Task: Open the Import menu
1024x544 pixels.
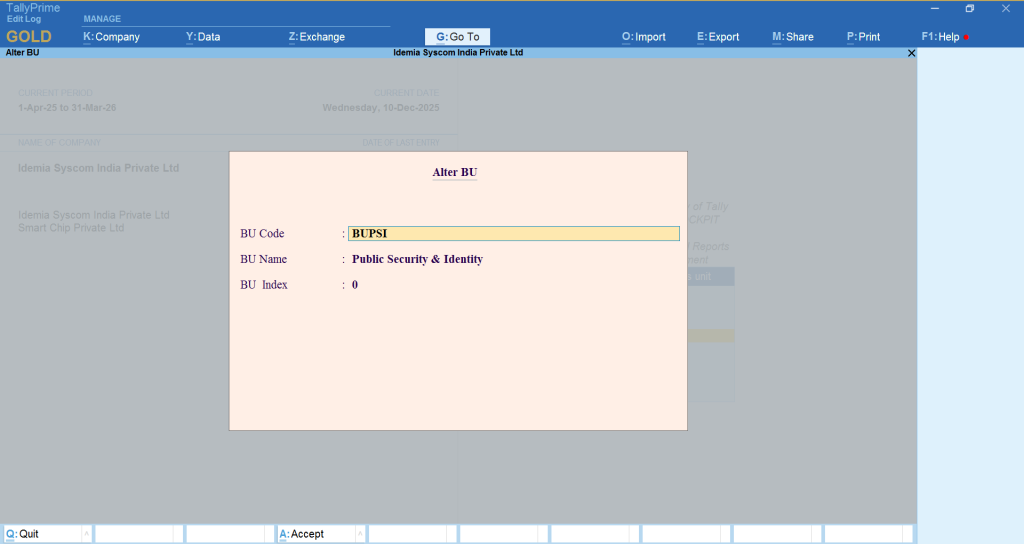Action: [x=643, y=37]
